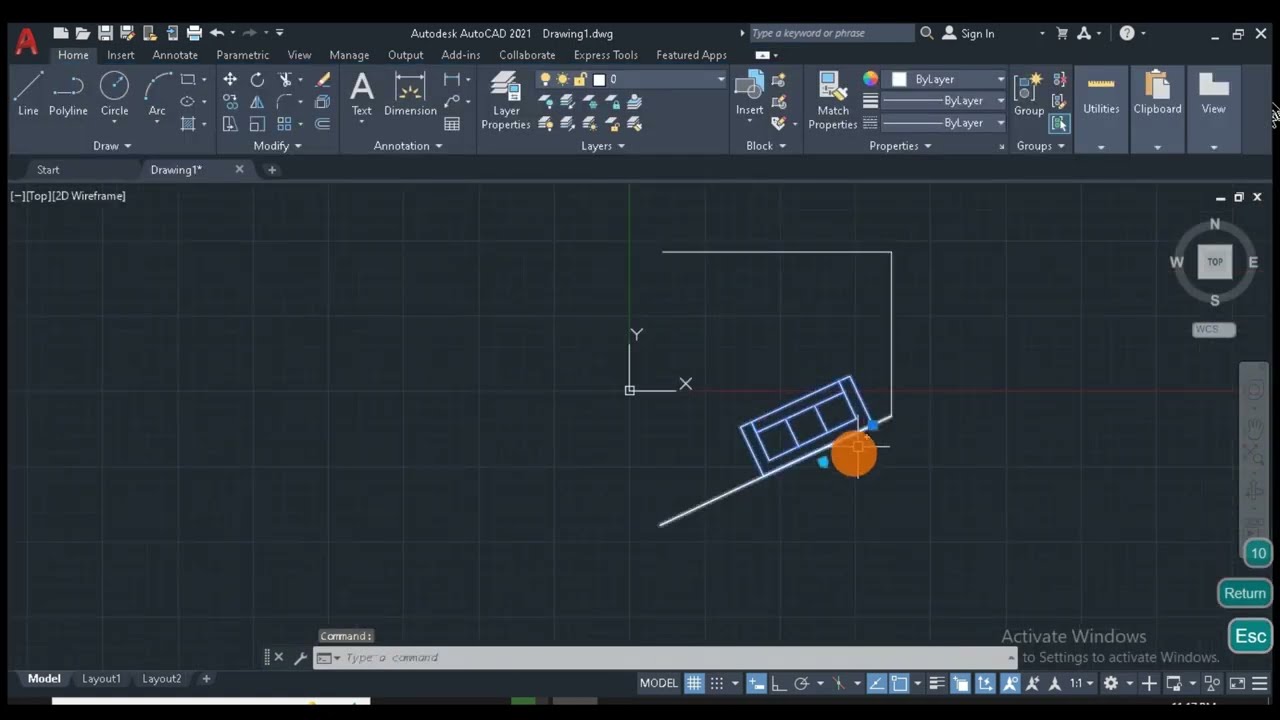Select the Polyline tool
The width and height of the screenshot is (1280, 720).
[x=68, y=95]
